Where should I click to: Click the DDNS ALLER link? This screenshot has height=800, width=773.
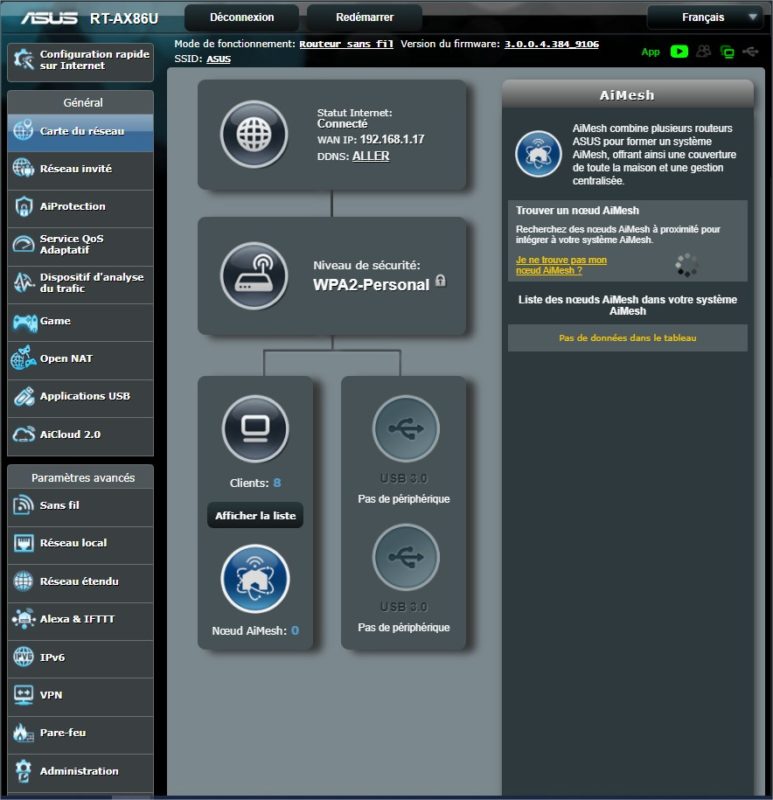click(371, 156)
